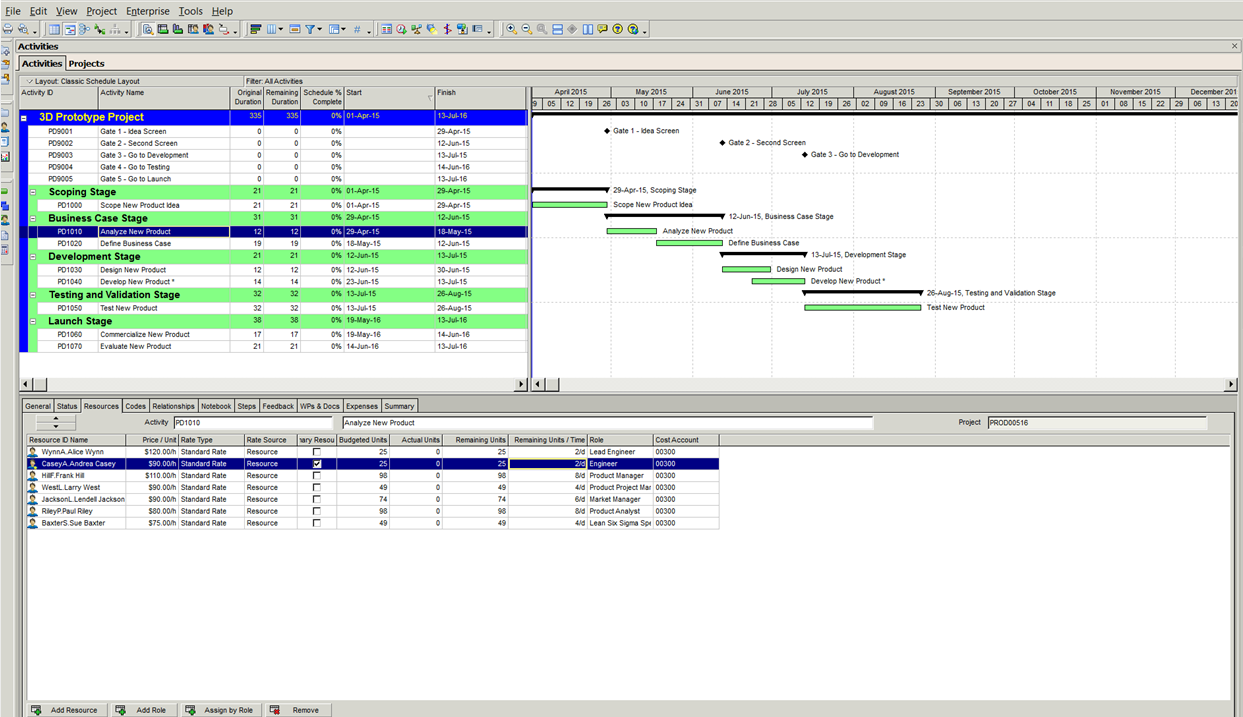Image resolution: width=1243 pixels, height=717 pixels.
Task: Show the Activity Table view icon
Action: click(55, 29)
